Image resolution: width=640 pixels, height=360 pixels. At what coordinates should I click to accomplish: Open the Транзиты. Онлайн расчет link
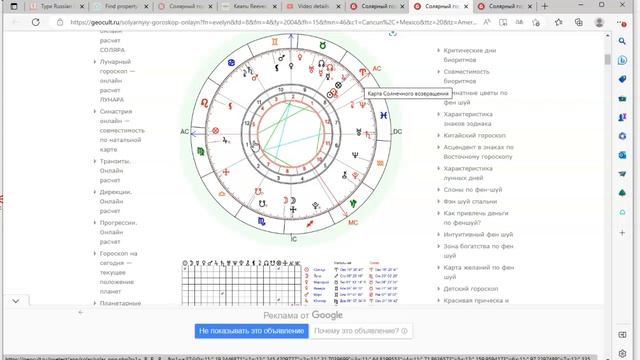click(x=115, y=171)
